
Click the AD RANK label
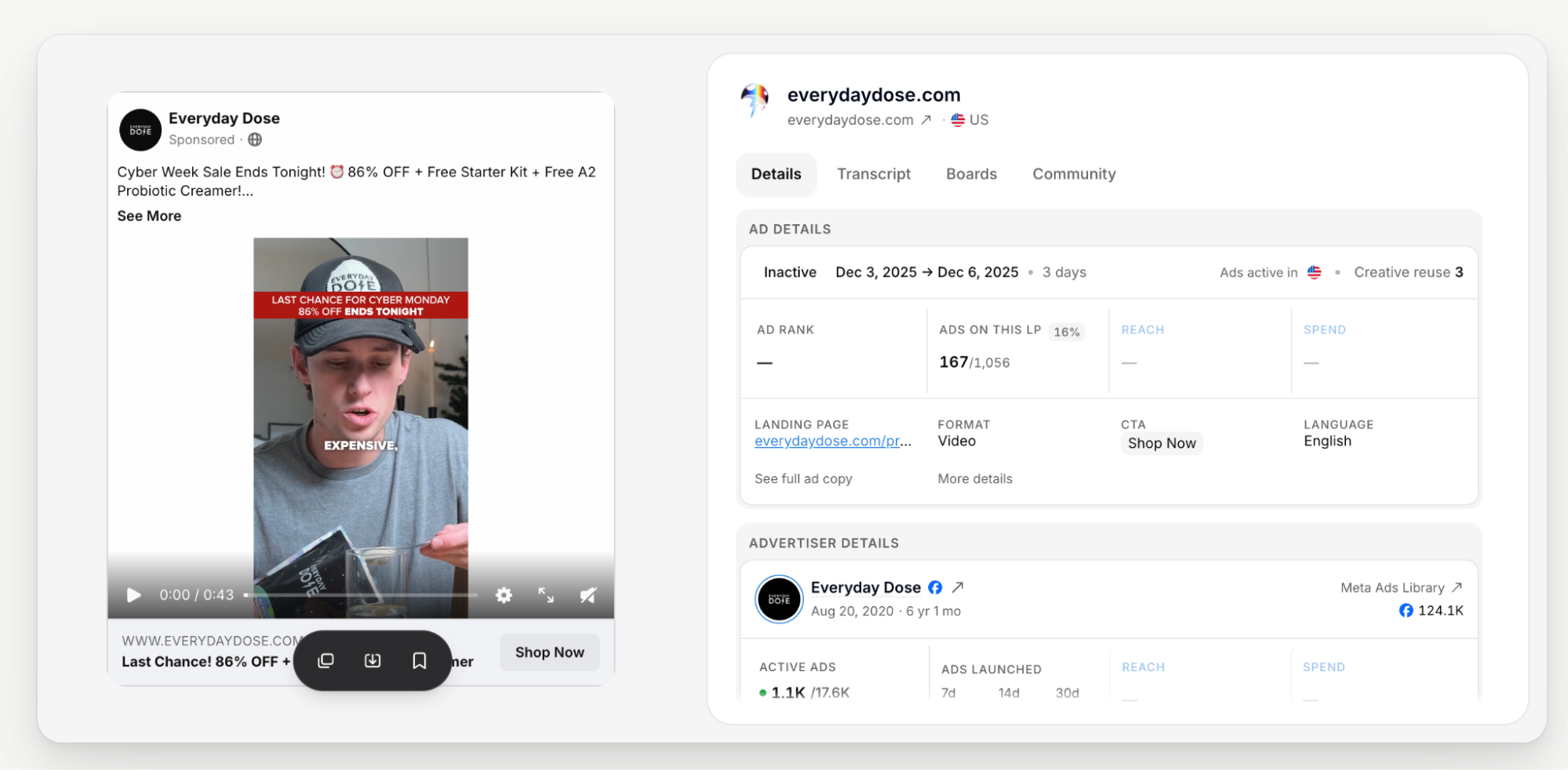(785, 330)
